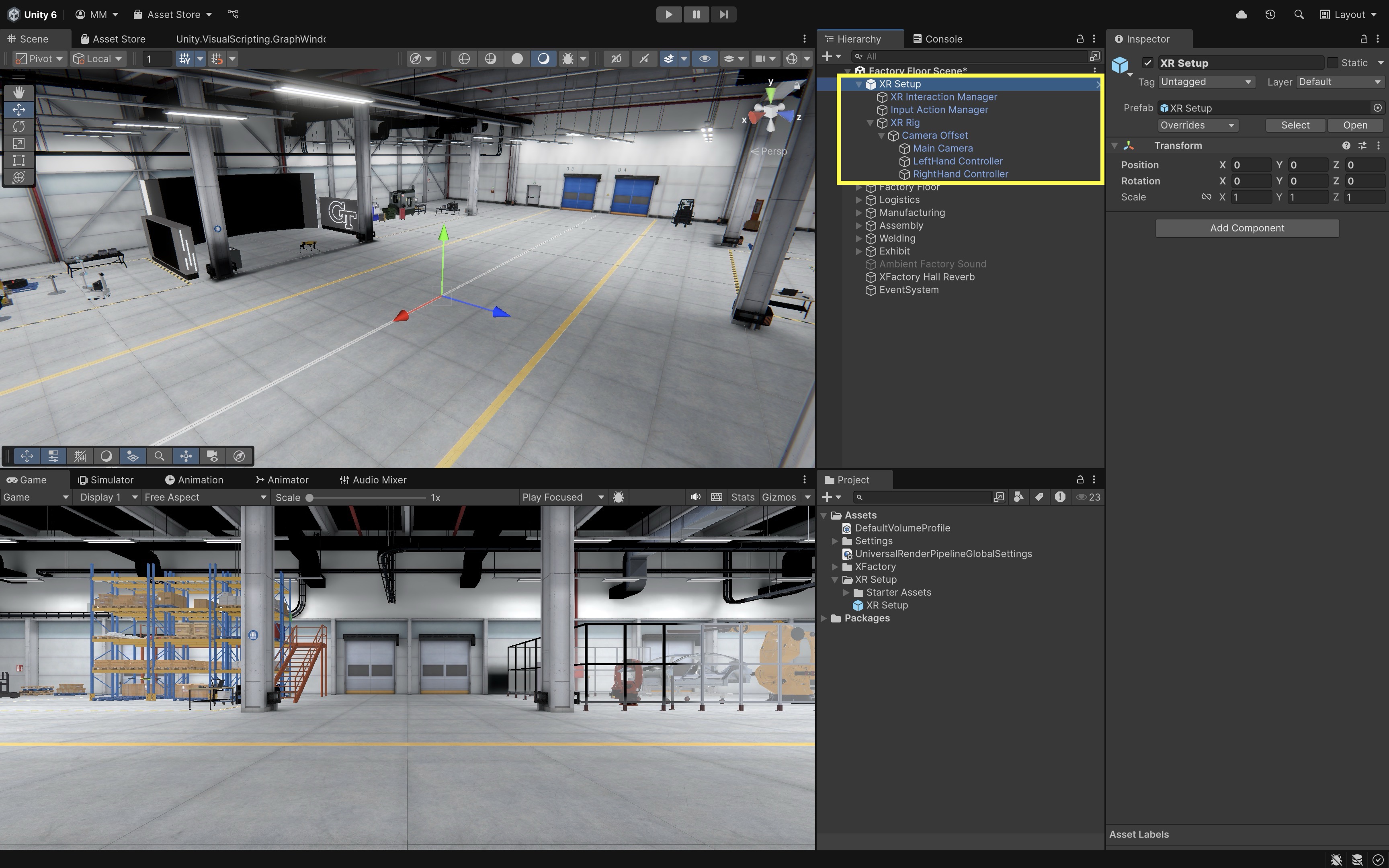Screen dimensions: 1389x868
Task: Select the Scale tool
Action: [x=18, y=143]
